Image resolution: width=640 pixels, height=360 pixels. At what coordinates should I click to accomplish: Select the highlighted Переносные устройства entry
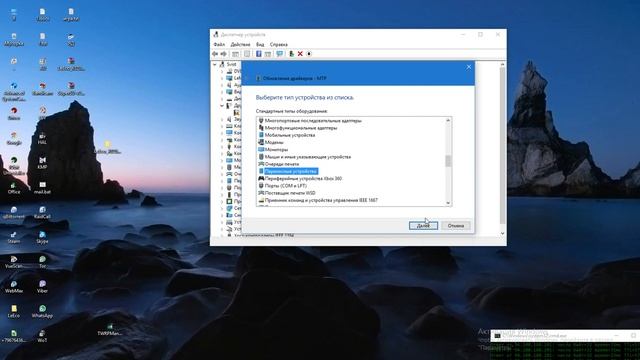[291, 171]
